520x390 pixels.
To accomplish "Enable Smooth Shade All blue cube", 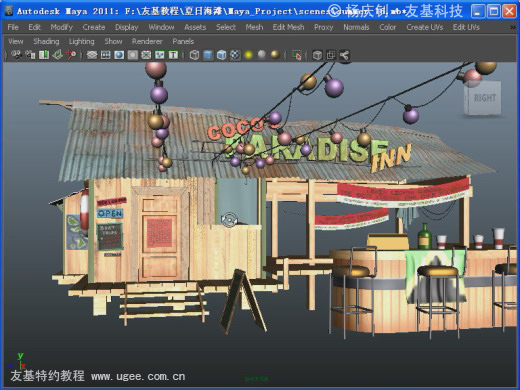I will tap(208, 55).
